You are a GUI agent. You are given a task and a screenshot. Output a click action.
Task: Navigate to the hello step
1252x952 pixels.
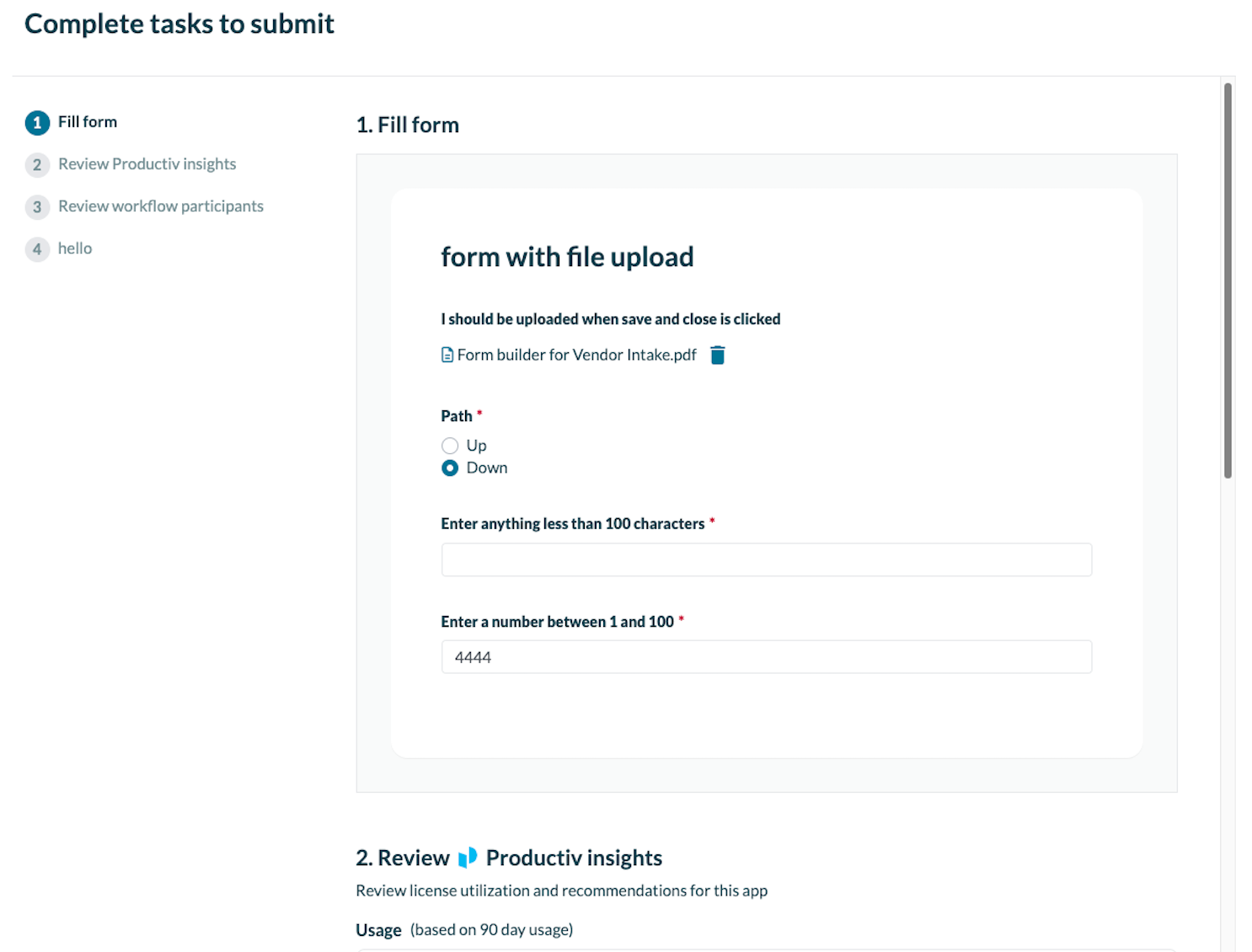[x=75, y=249]
